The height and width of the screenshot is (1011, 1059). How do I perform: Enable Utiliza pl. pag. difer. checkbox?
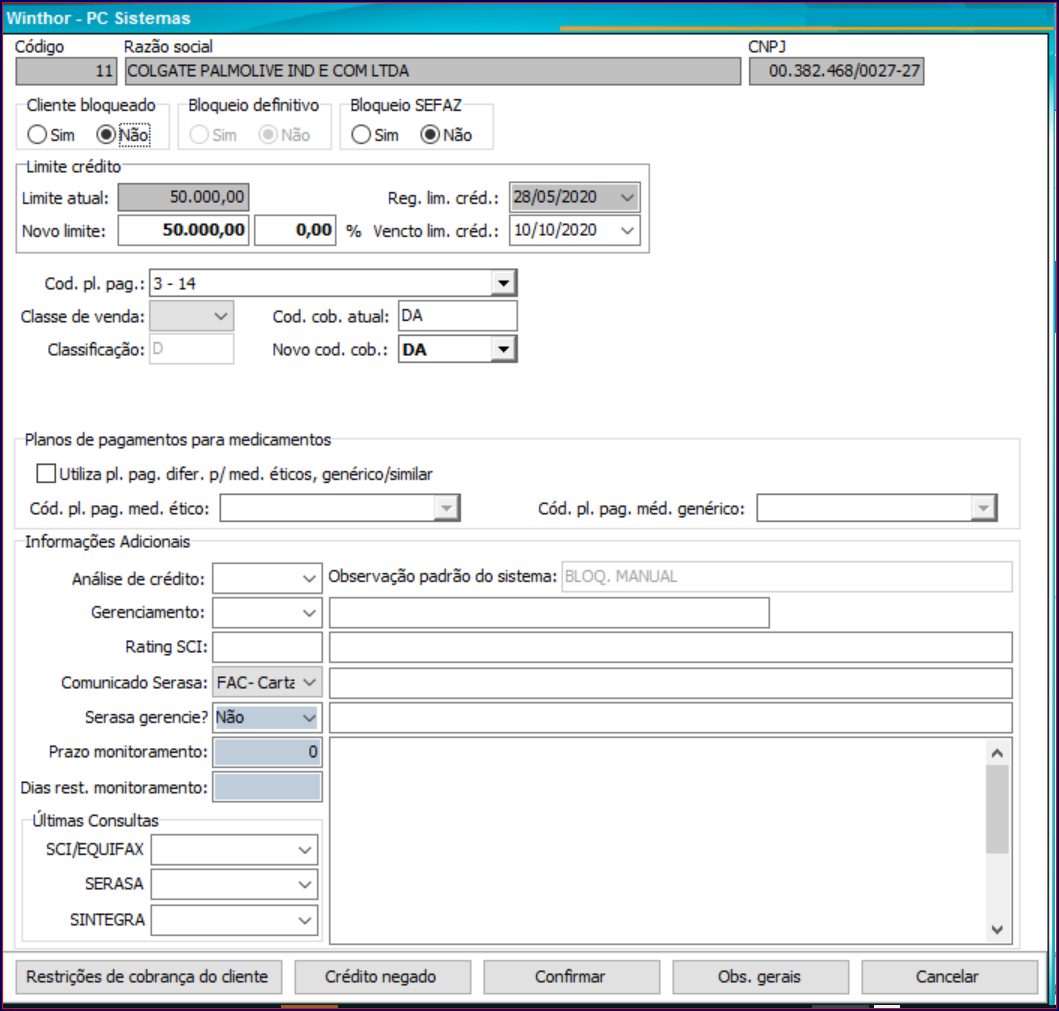46,473
